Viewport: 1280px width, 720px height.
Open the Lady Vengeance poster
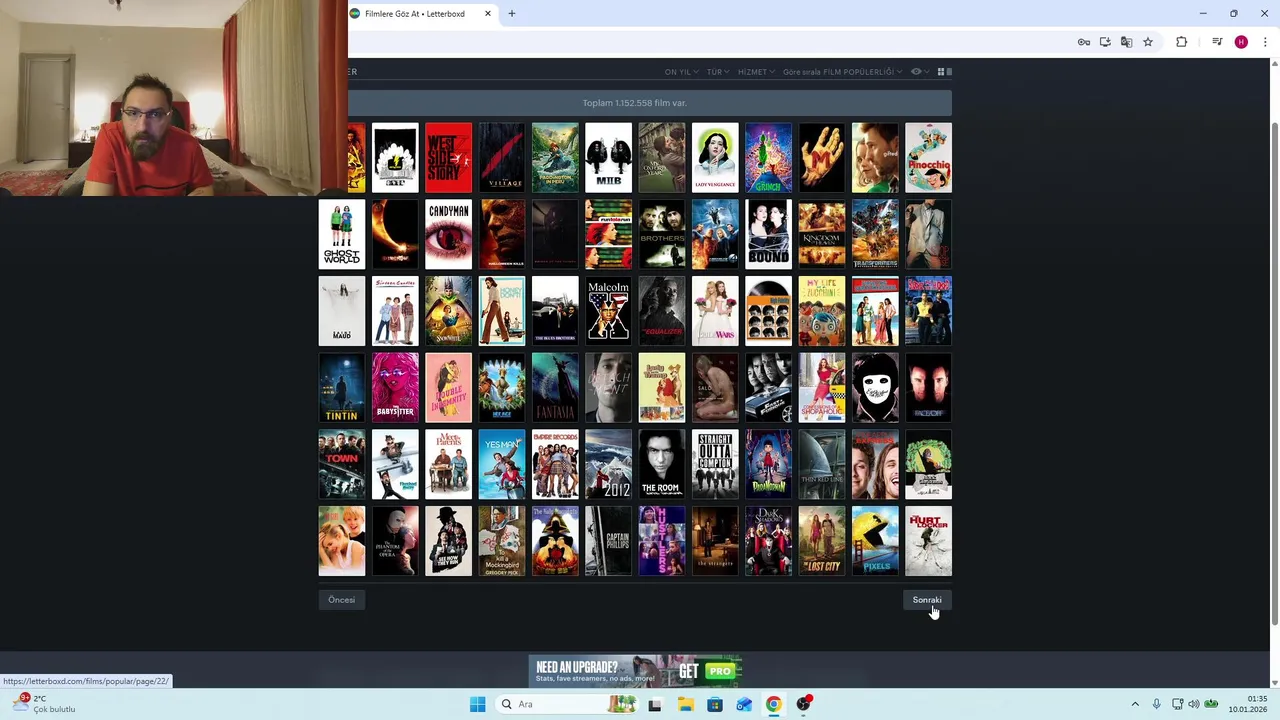(x=715, y=158)
